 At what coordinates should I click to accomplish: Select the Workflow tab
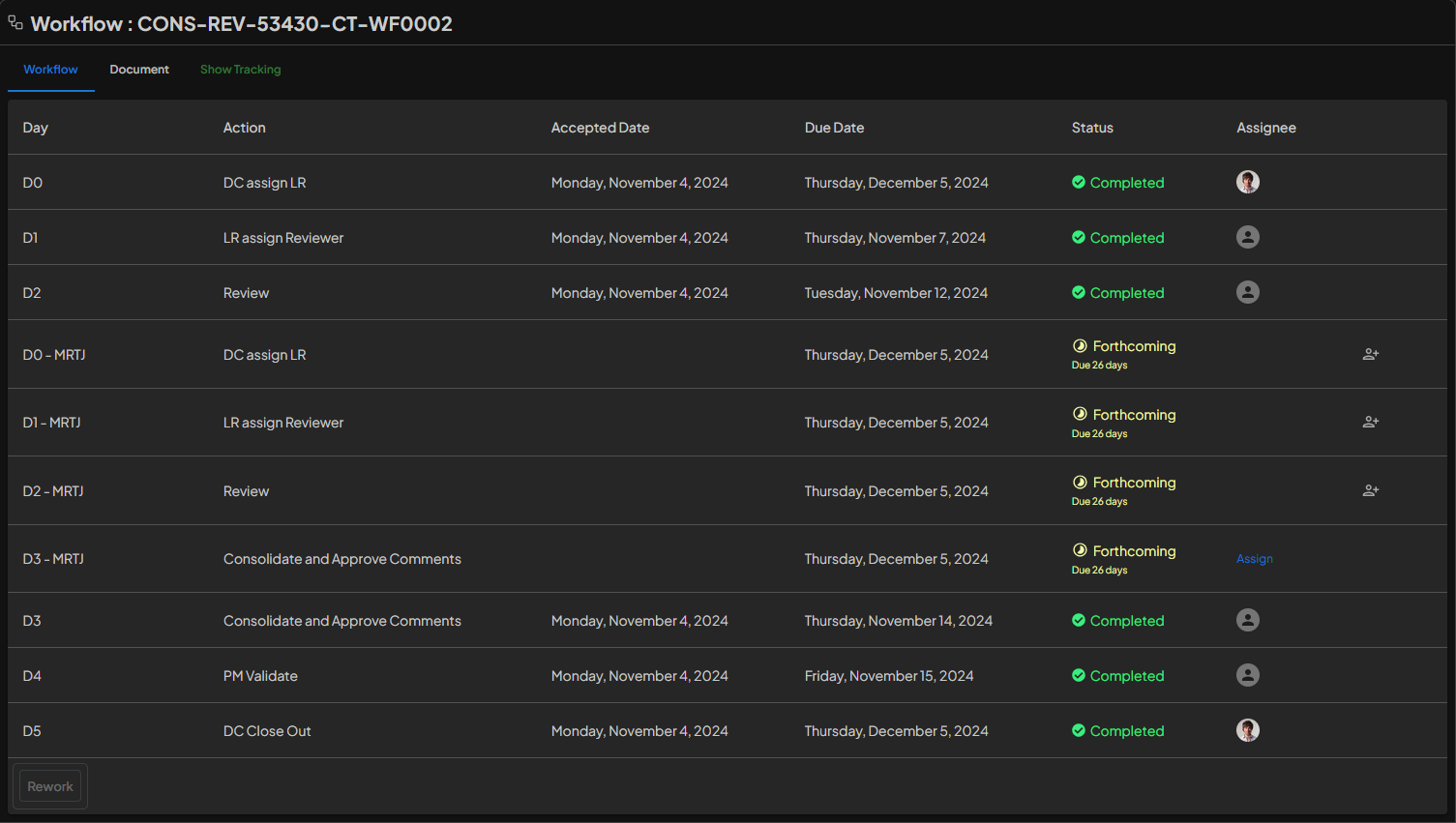click(50, 69)
